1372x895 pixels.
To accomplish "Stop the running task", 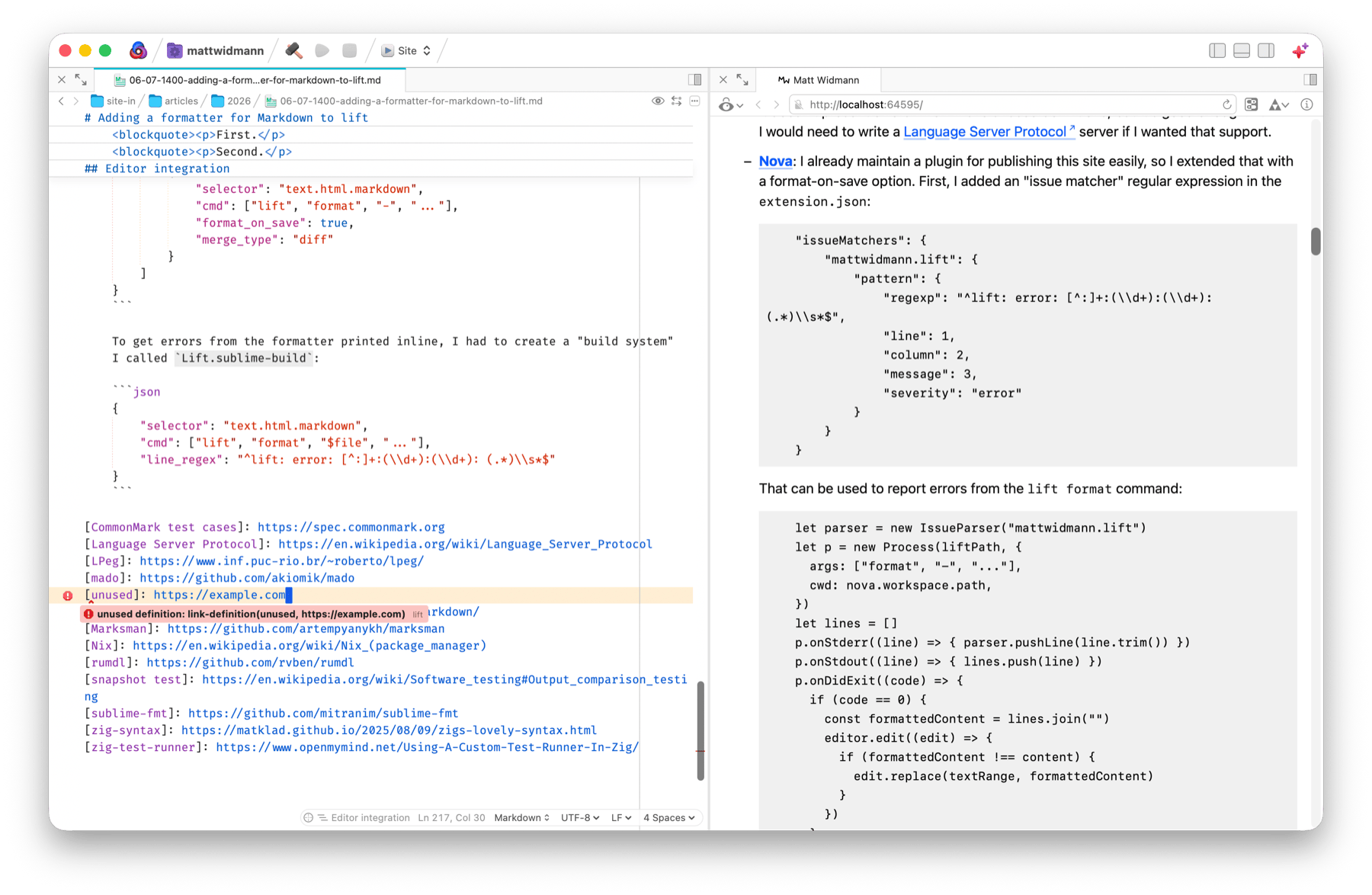I will coord(349,50).
